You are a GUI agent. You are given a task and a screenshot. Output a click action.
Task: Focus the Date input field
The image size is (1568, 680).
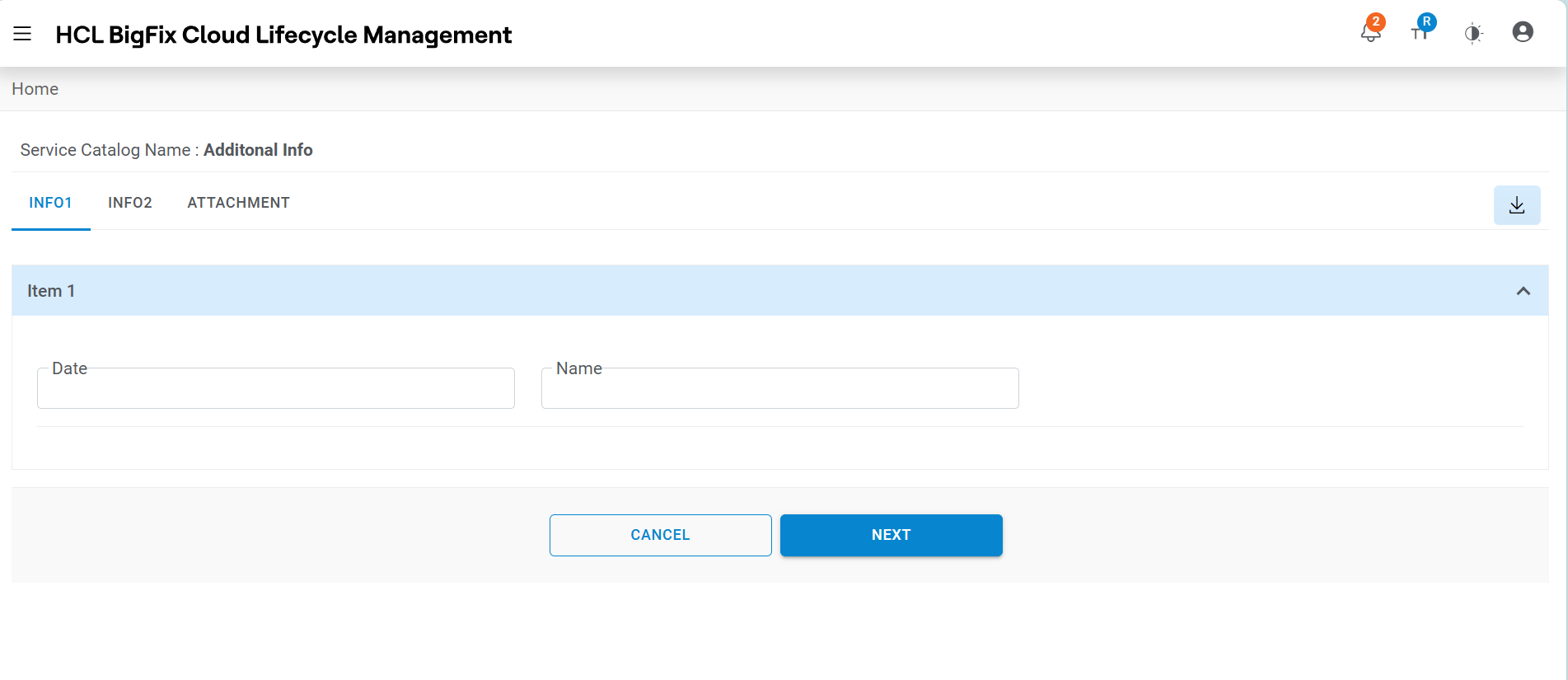(276, 388)
